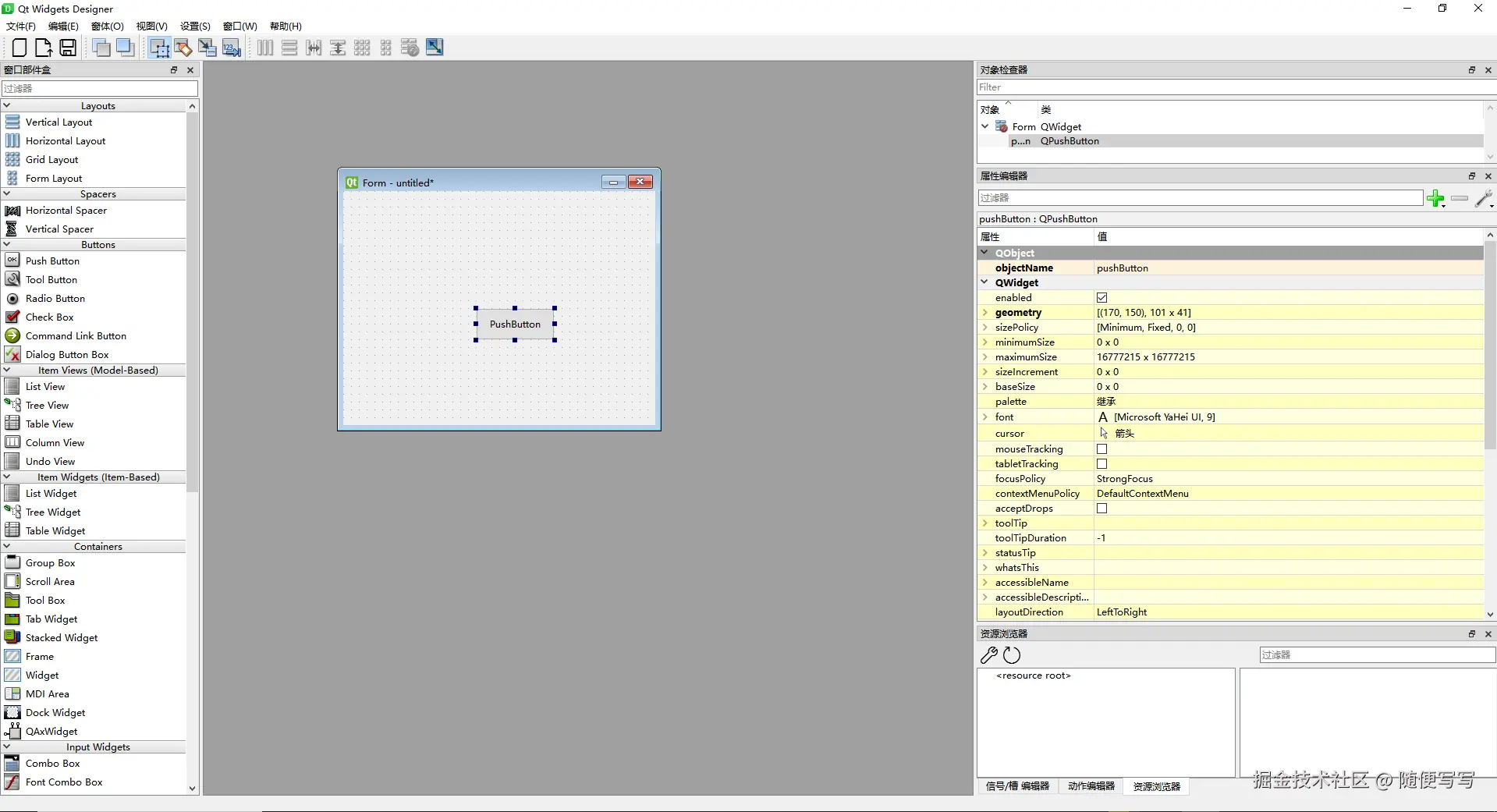Image resolution: width=1497 pixels, height=812 pixels.
Task: Apply horizontal splitter layout from toolbar
Action: pos(314,48)
